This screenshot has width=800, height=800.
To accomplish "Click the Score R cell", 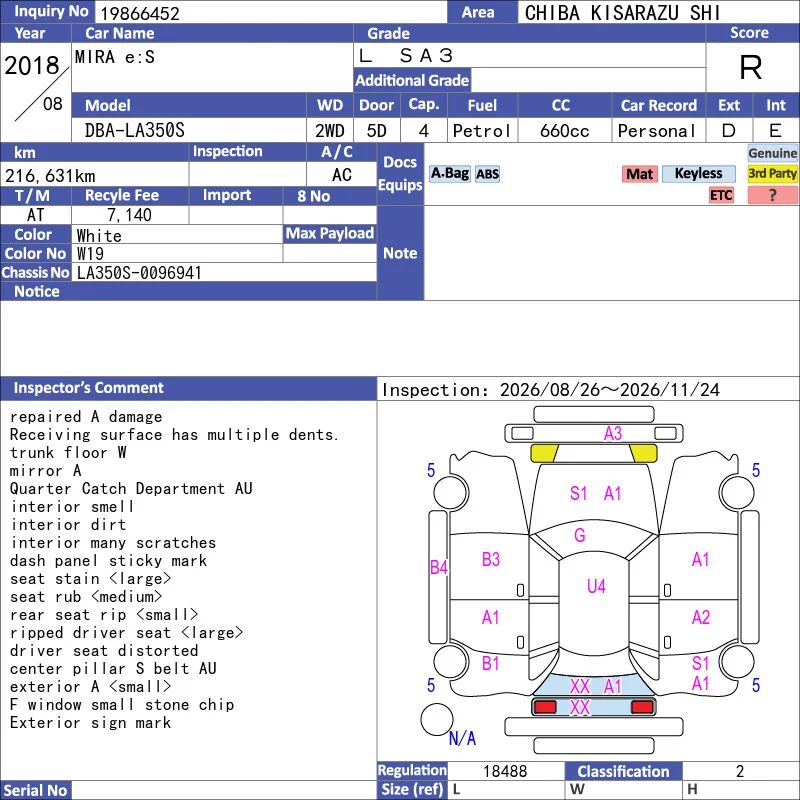I will [x=752, y=67].
